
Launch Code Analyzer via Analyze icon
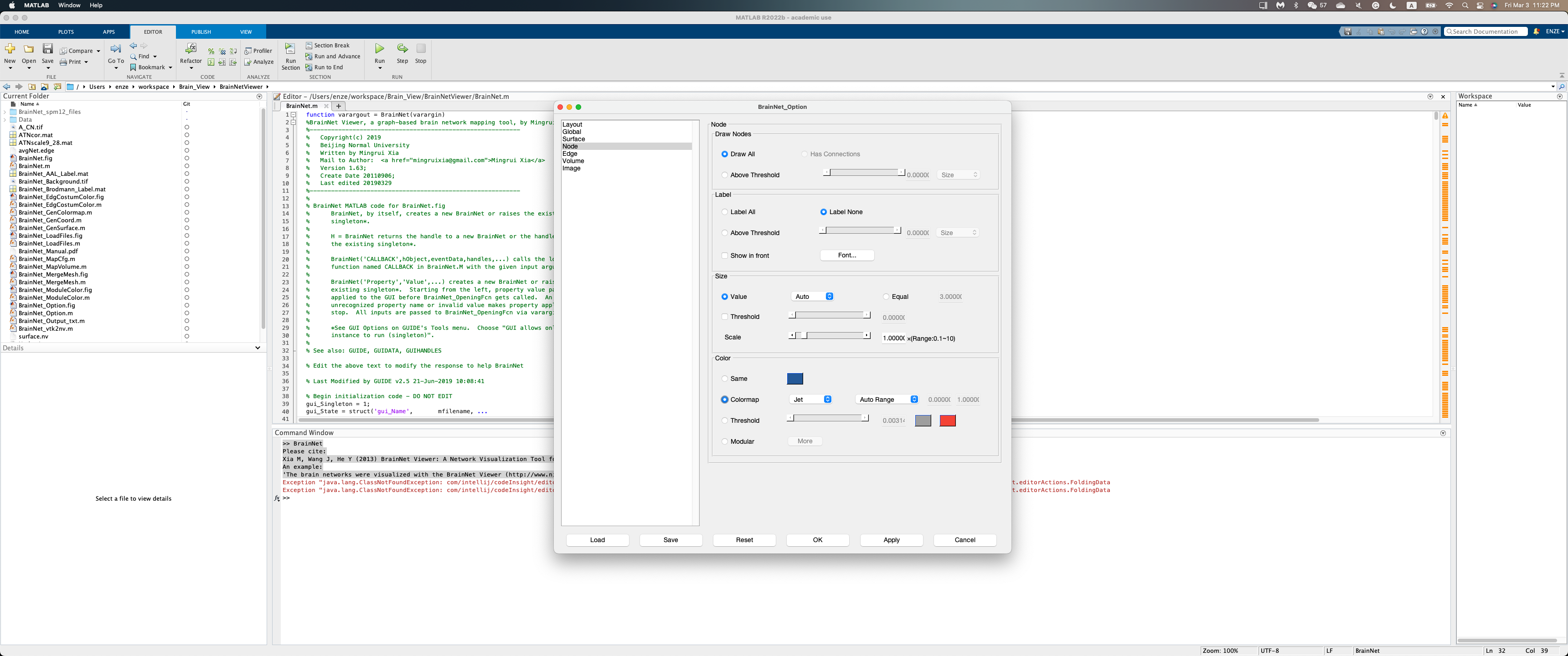(x=259, y=61)
